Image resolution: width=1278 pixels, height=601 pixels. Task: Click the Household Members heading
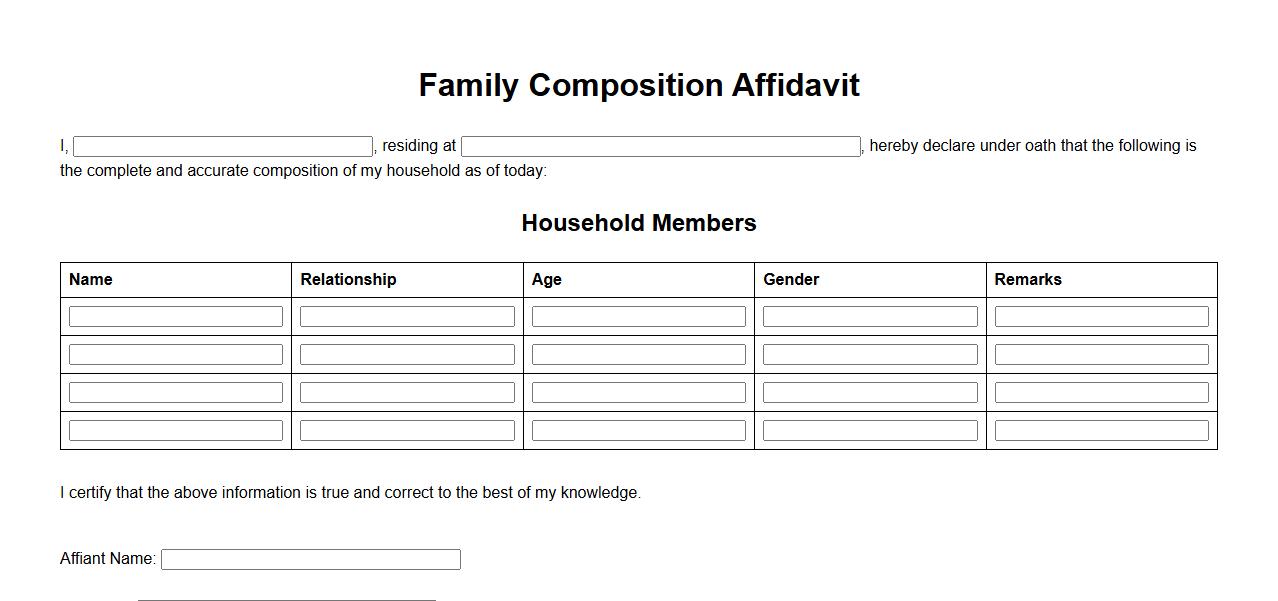638,223
